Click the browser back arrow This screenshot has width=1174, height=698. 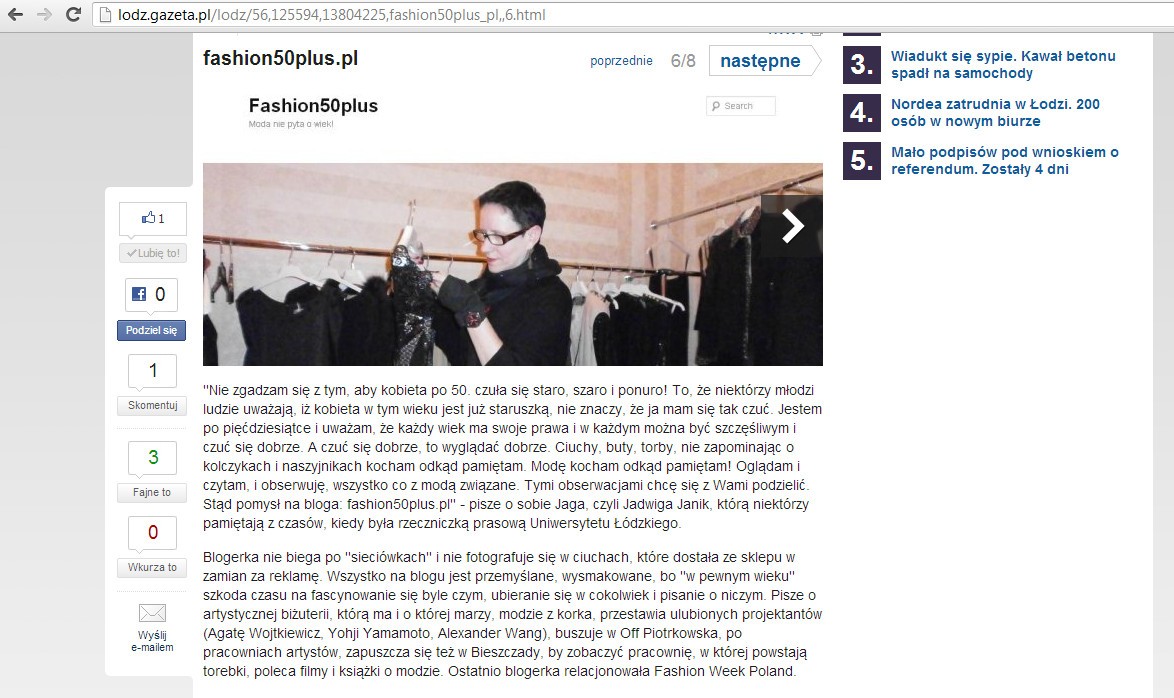[x=15, y=14]
